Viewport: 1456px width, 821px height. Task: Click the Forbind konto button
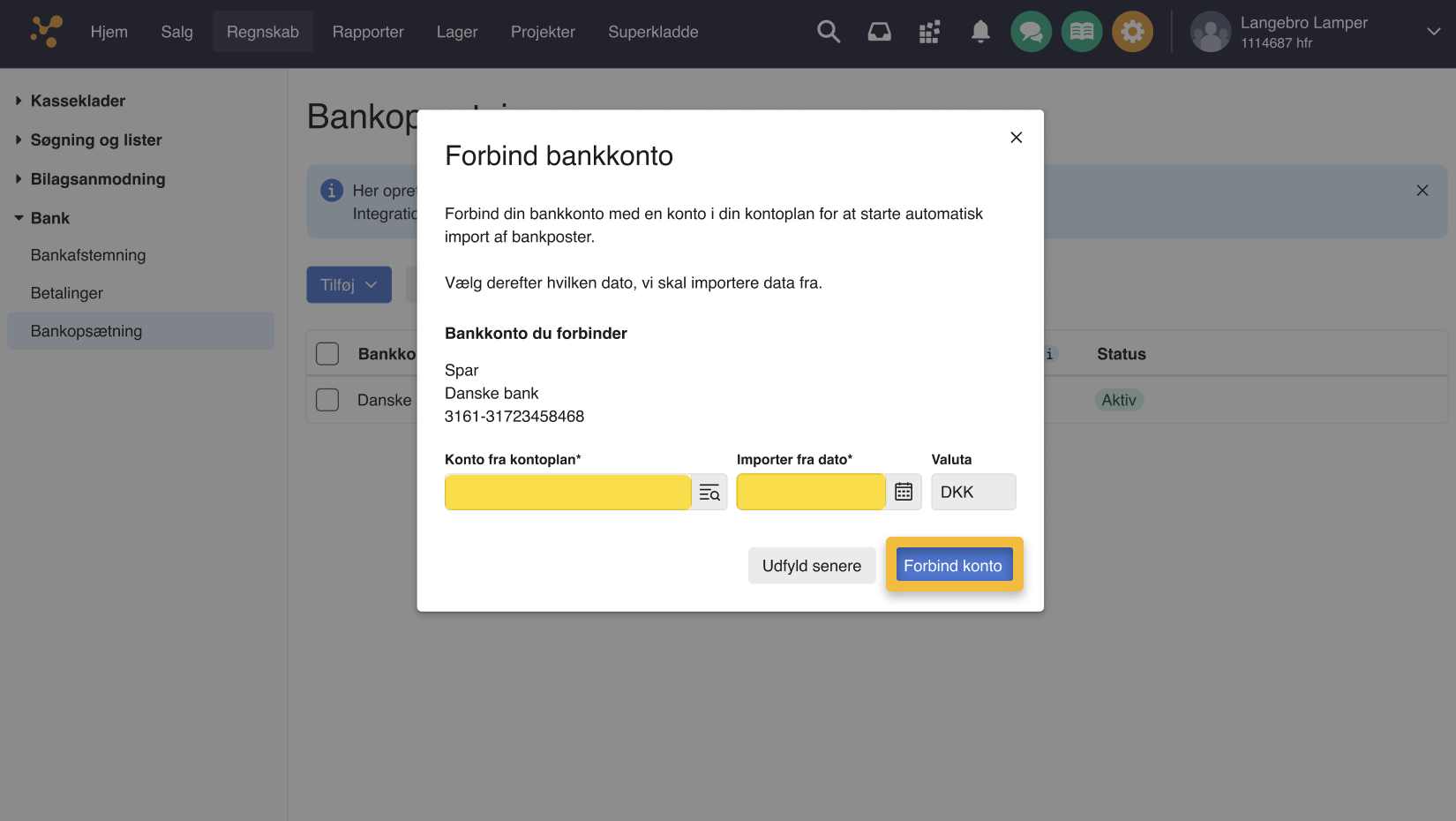pyautogui.click(x=954, y=564)
